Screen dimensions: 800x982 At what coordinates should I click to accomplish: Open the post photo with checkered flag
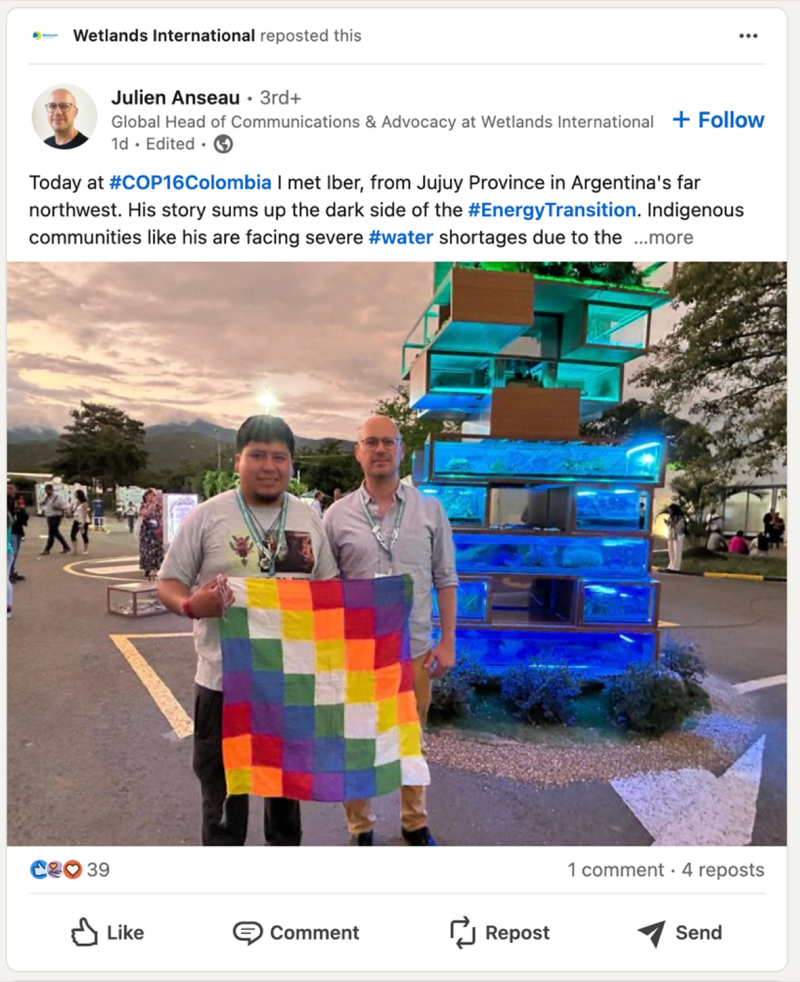click(x=397, y=554)
